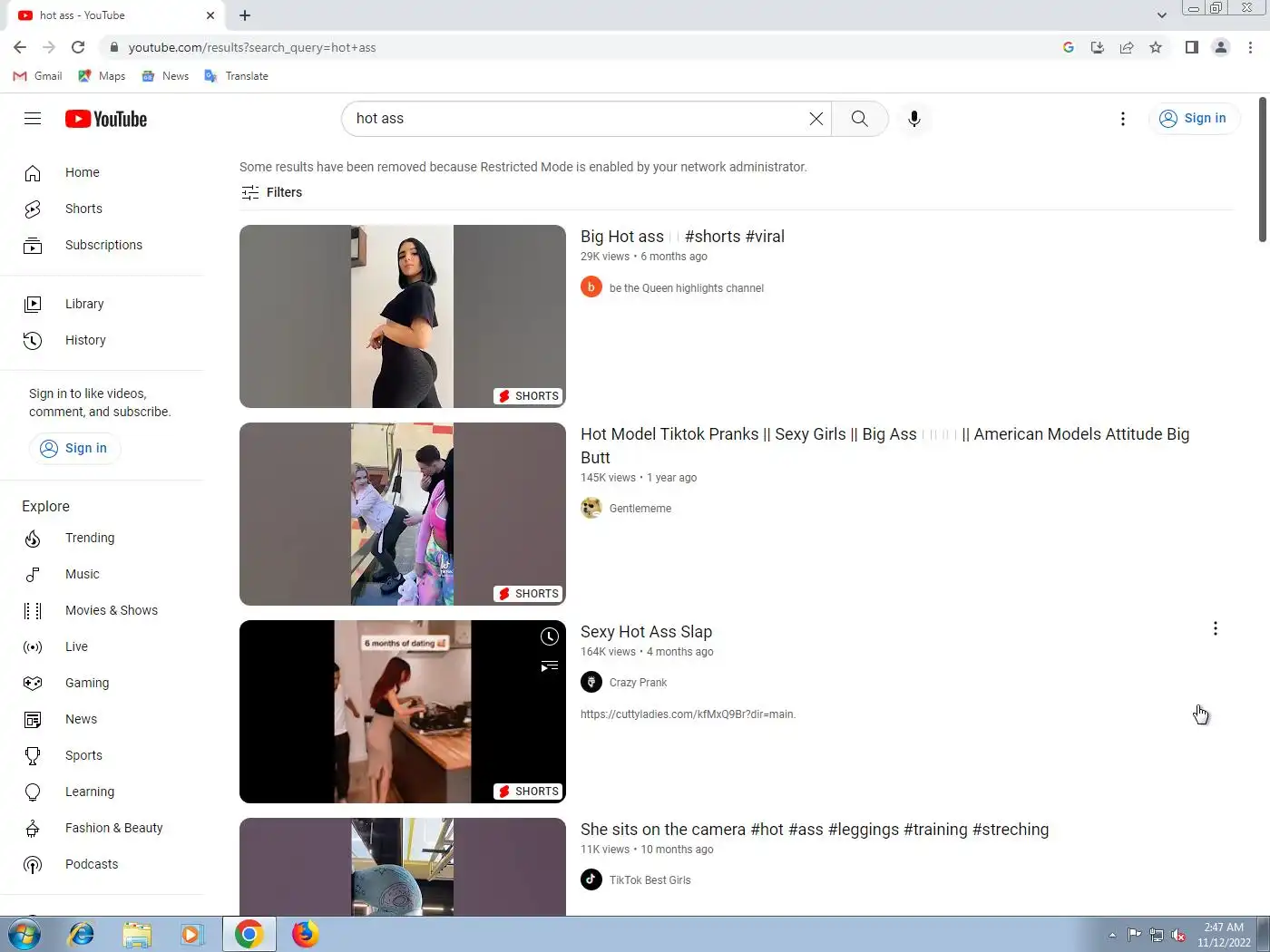The image size is (1270, 952).
Task: Click the Sports trophy icon
Action: pyautogui.click(x=33, y=755)
